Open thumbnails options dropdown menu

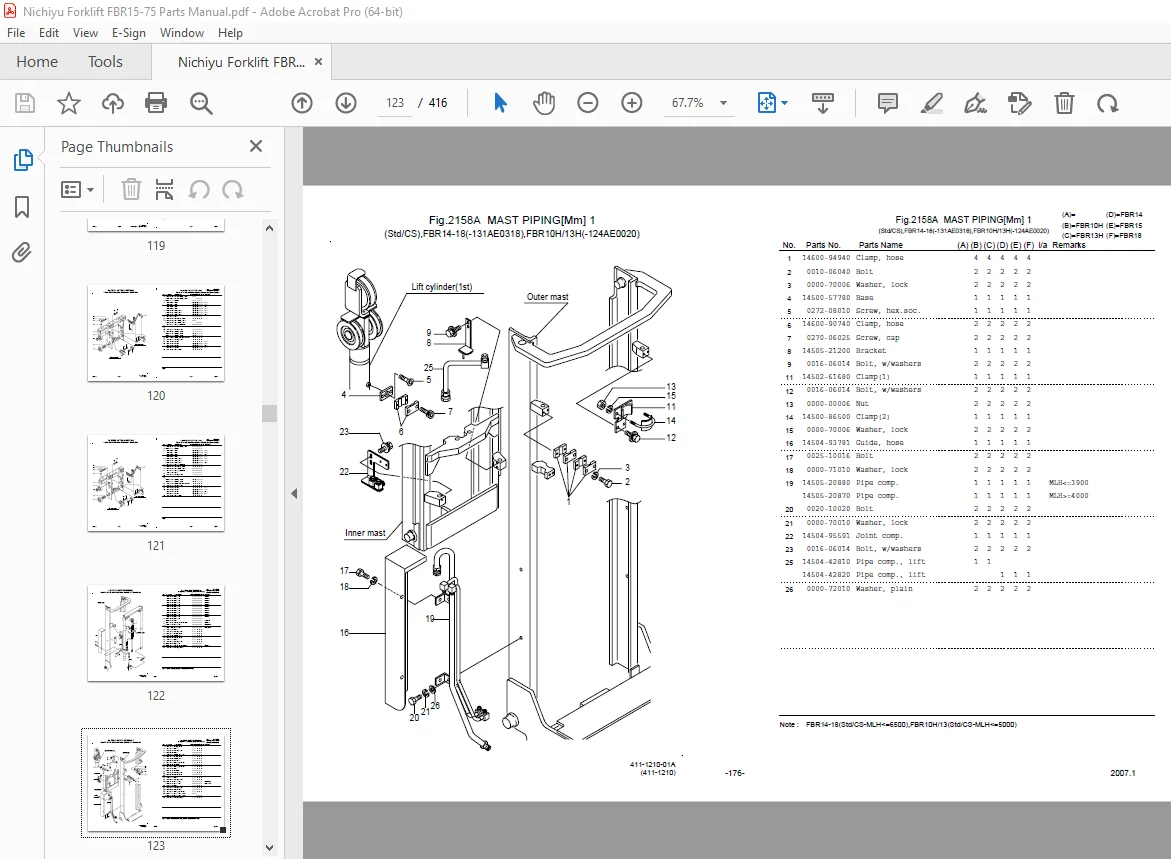click(x=77, y=190)
